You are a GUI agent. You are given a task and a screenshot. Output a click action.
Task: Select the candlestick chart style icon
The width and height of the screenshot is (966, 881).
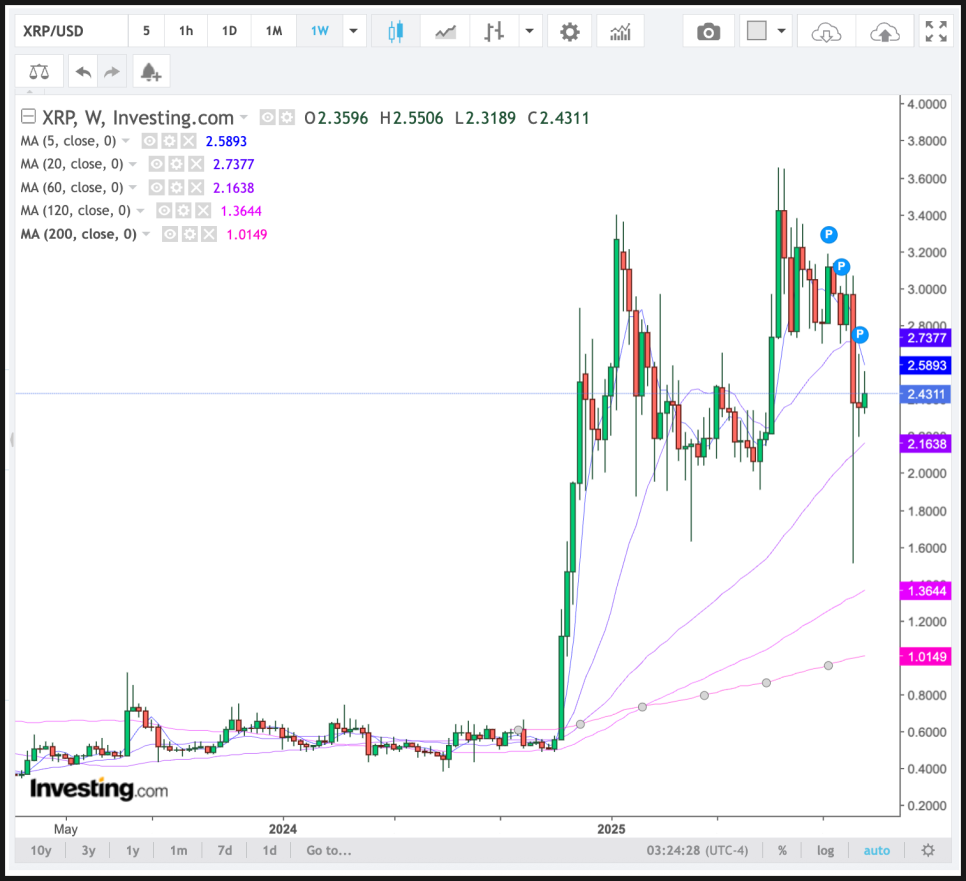(x=395, y=32)
